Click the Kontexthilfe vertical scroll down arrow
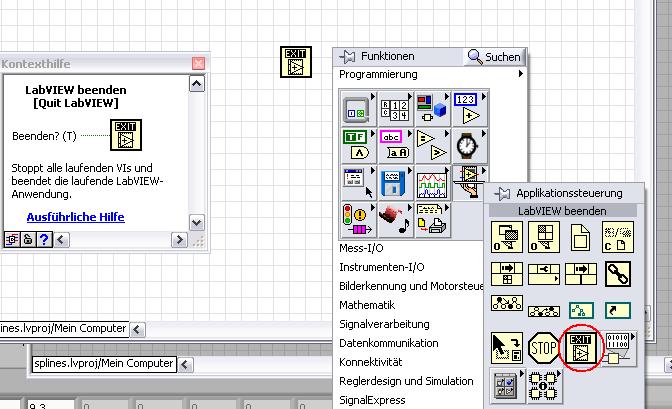672x409 pixels. click(x=197, y=223)
